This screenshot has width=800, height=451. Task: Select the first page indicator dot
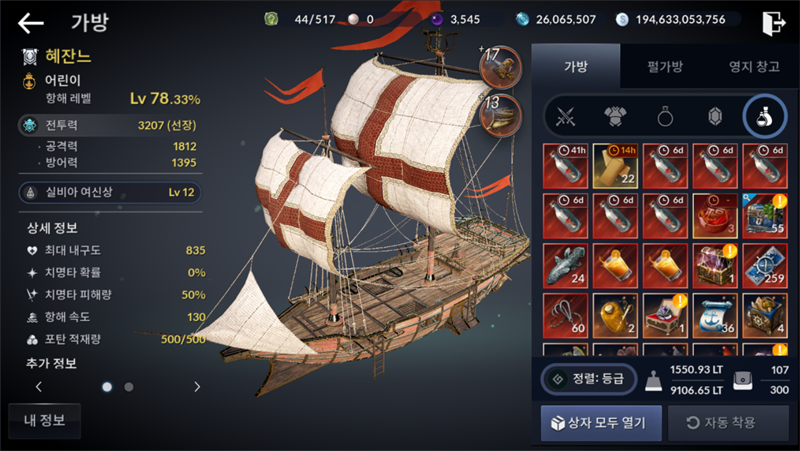click(x=107, y=387)
